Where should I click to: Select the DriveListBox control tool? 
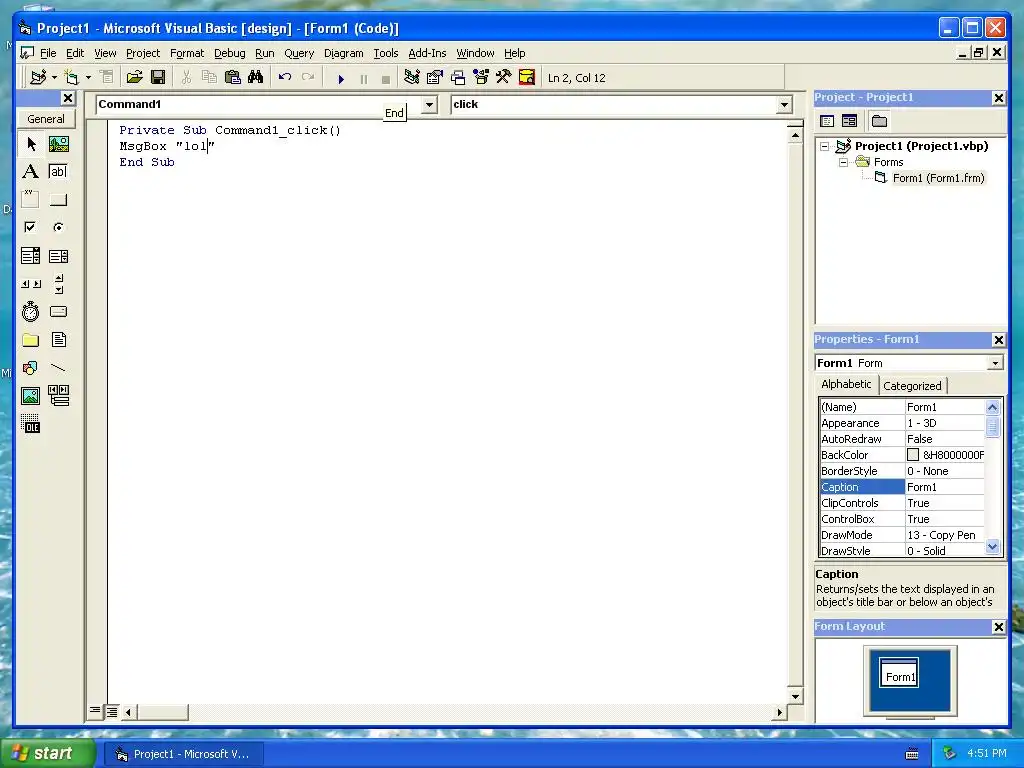tap(59, 312)
